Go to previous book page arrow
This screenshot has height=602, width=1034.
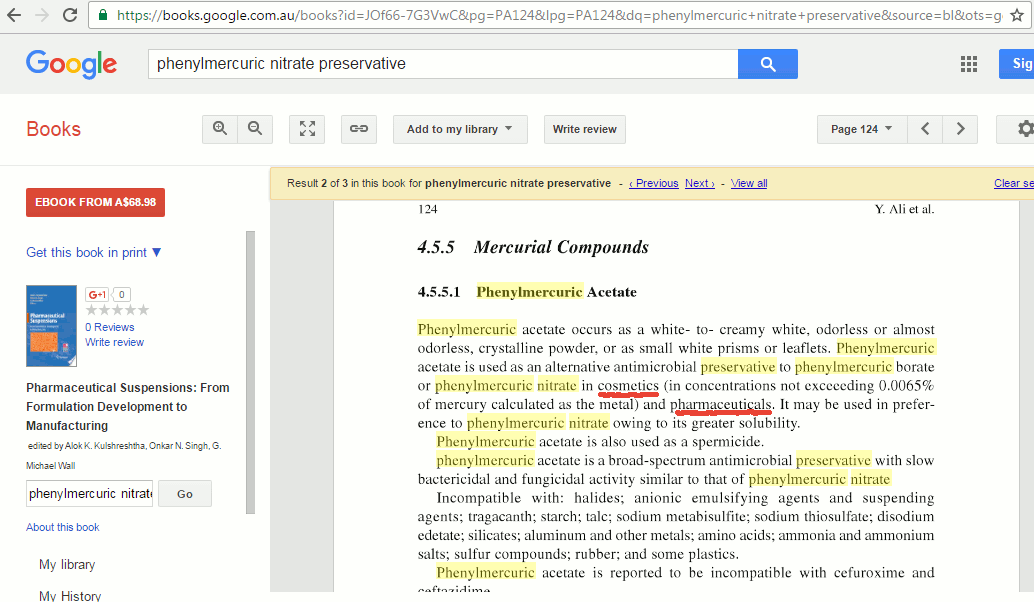click(x=925, y=129)
